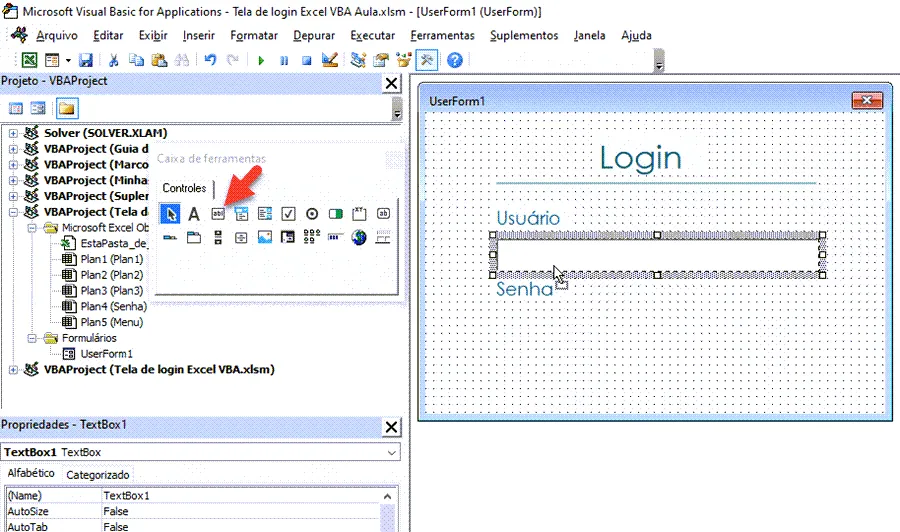900x532 pixels.
Task: Save the project with diskette icon
Action: click(86, 60)
